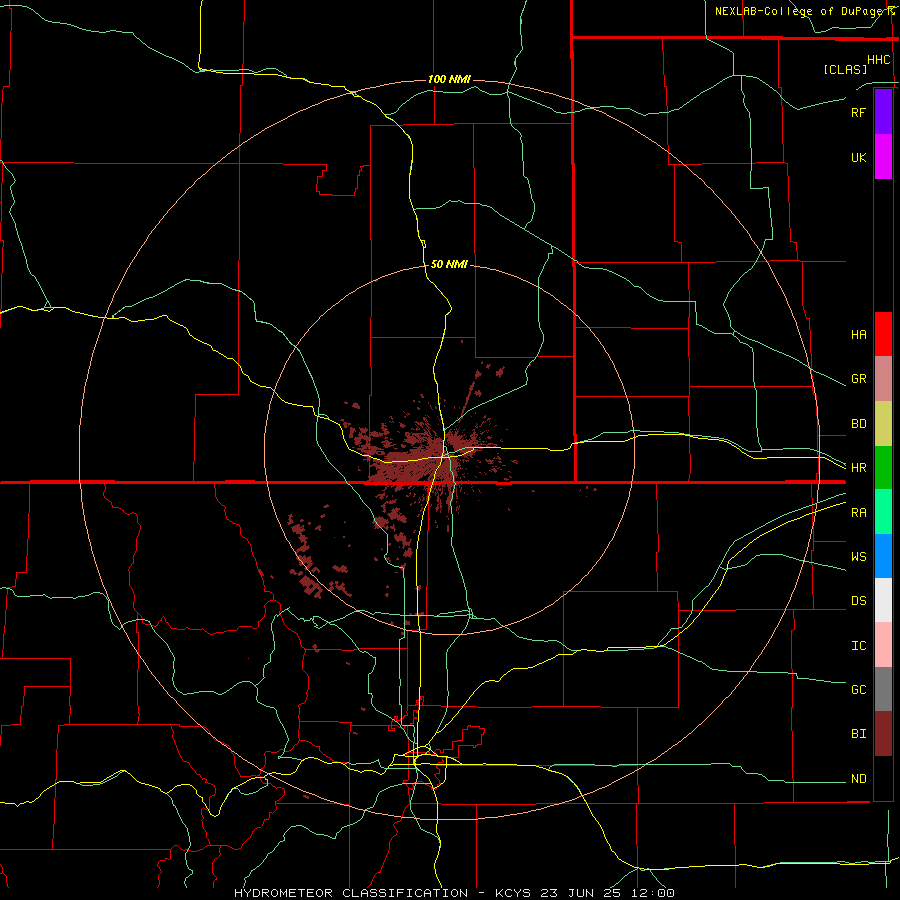Viewport: 900px width, 900px height.
Task: Pick the RA light-green legend swatch
Action: click(x=883, y=512)
